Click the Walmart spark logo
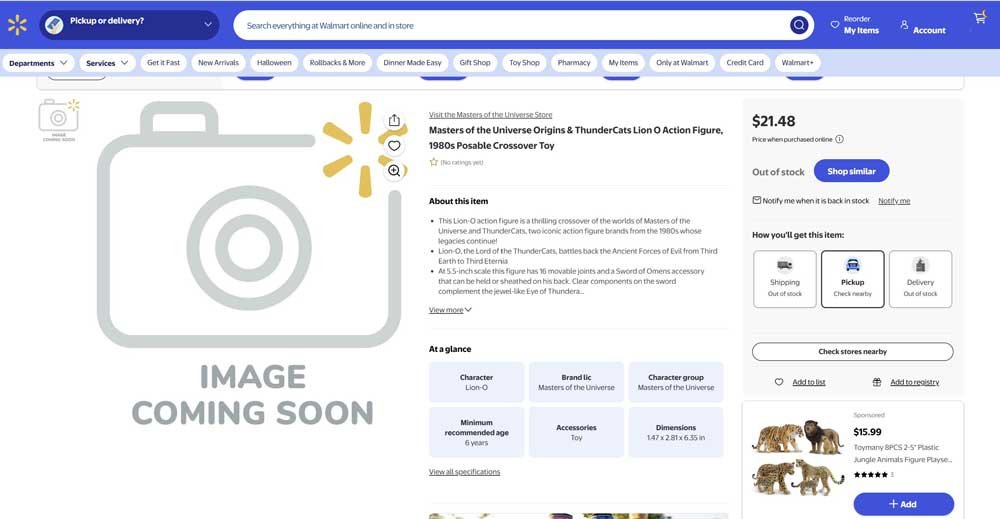This screenshot has width=1000, height=519. click(x=17, y=25)
